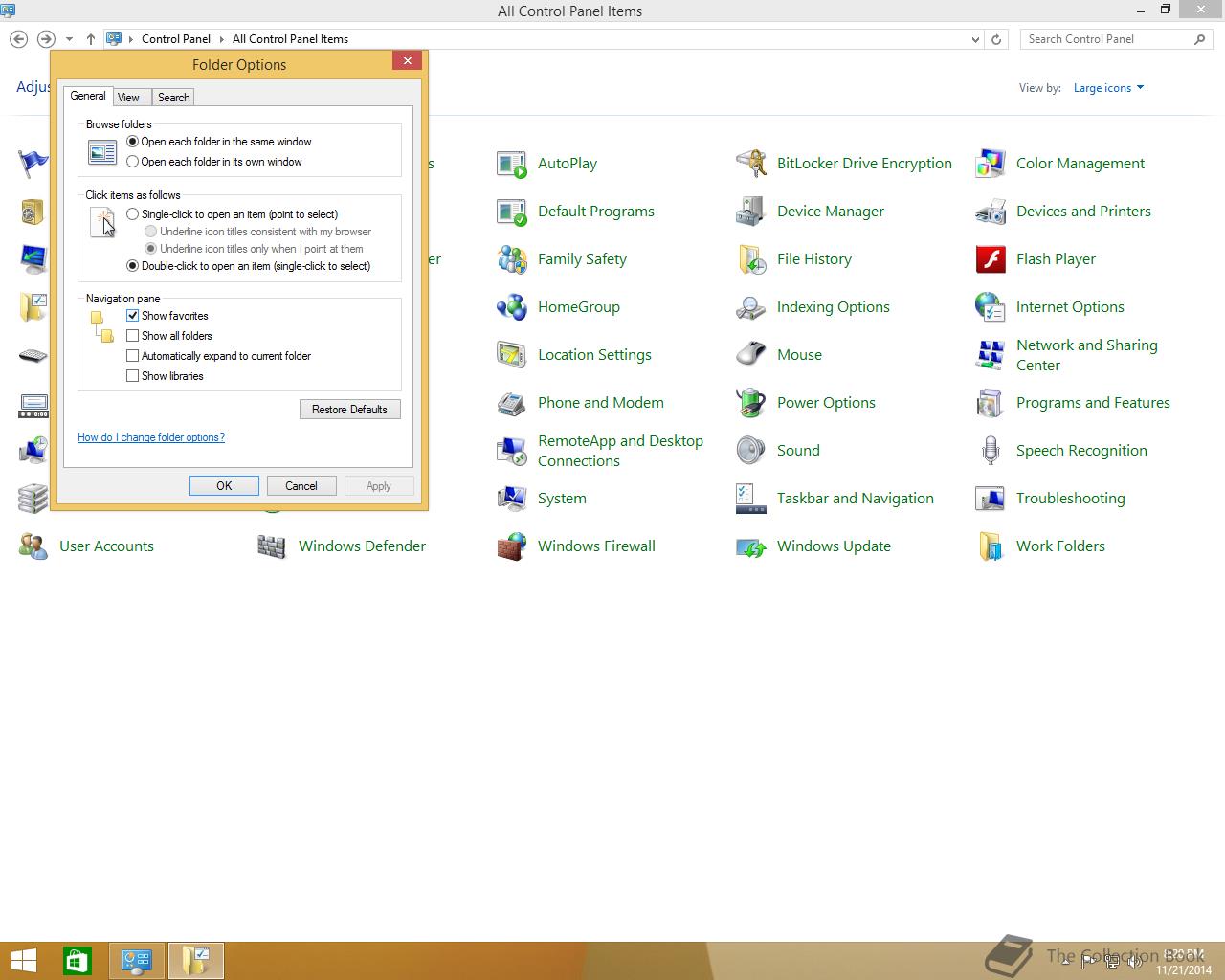Open the System icon
1225x980 pixels.
point(512,499)
